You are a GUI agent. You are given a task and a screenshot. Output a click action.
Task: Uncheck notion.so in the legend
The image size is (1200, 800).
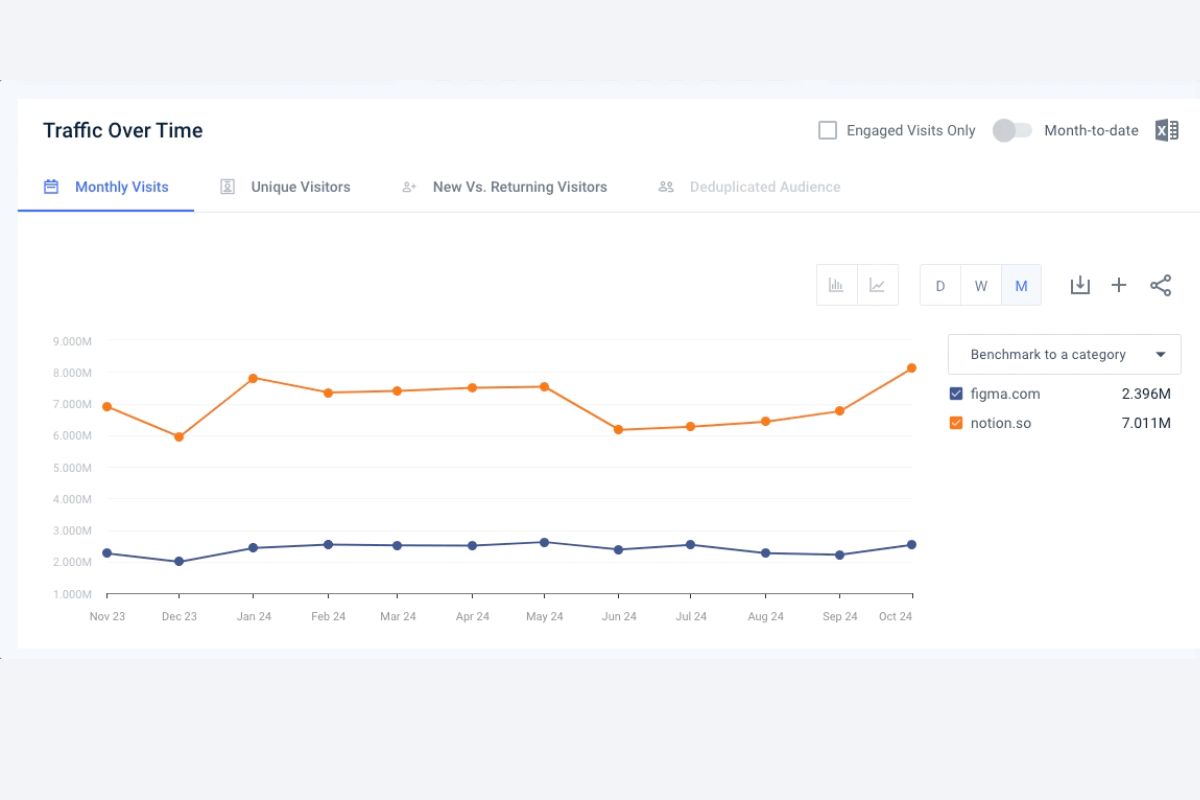click(x=955, y=422)
